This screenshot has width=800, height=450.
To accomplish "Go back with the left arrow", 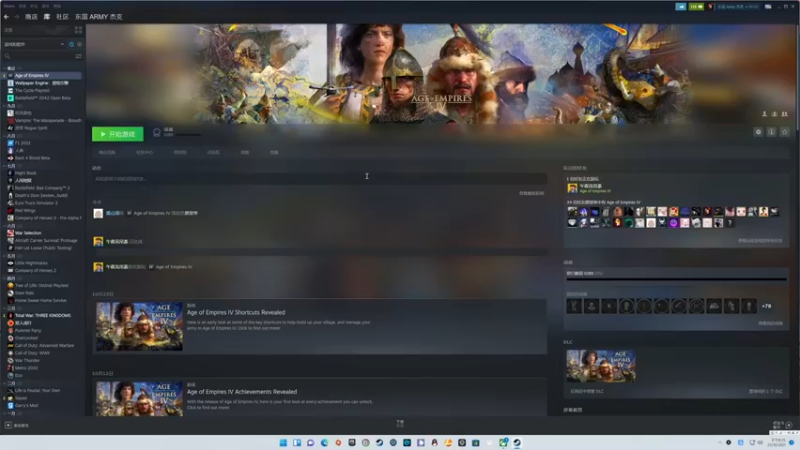I will [6, 17].
